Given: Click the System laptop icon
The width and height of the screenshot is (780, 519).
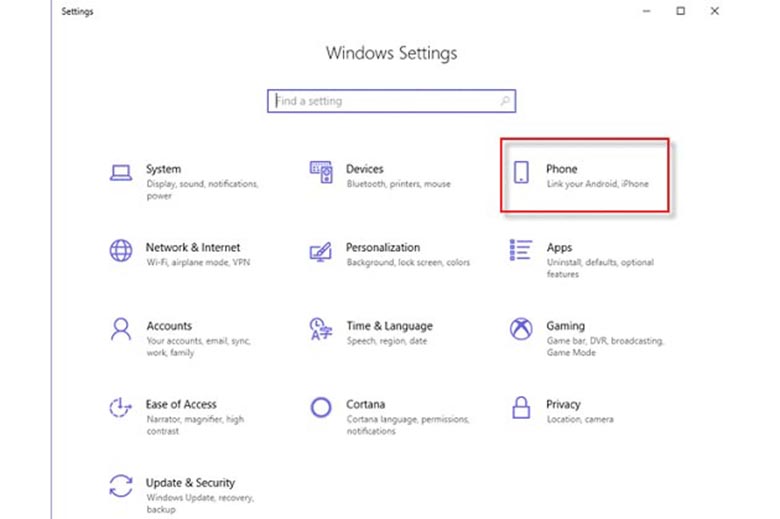Looking at the screenshot, I should [121, 172].
